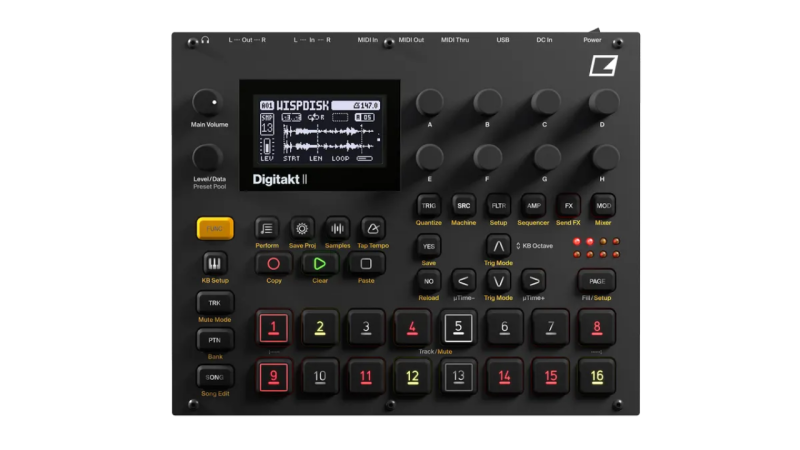The width and height of the screenshot is (800, 450).
Task: Click data knob D
Action: point(603,102)
